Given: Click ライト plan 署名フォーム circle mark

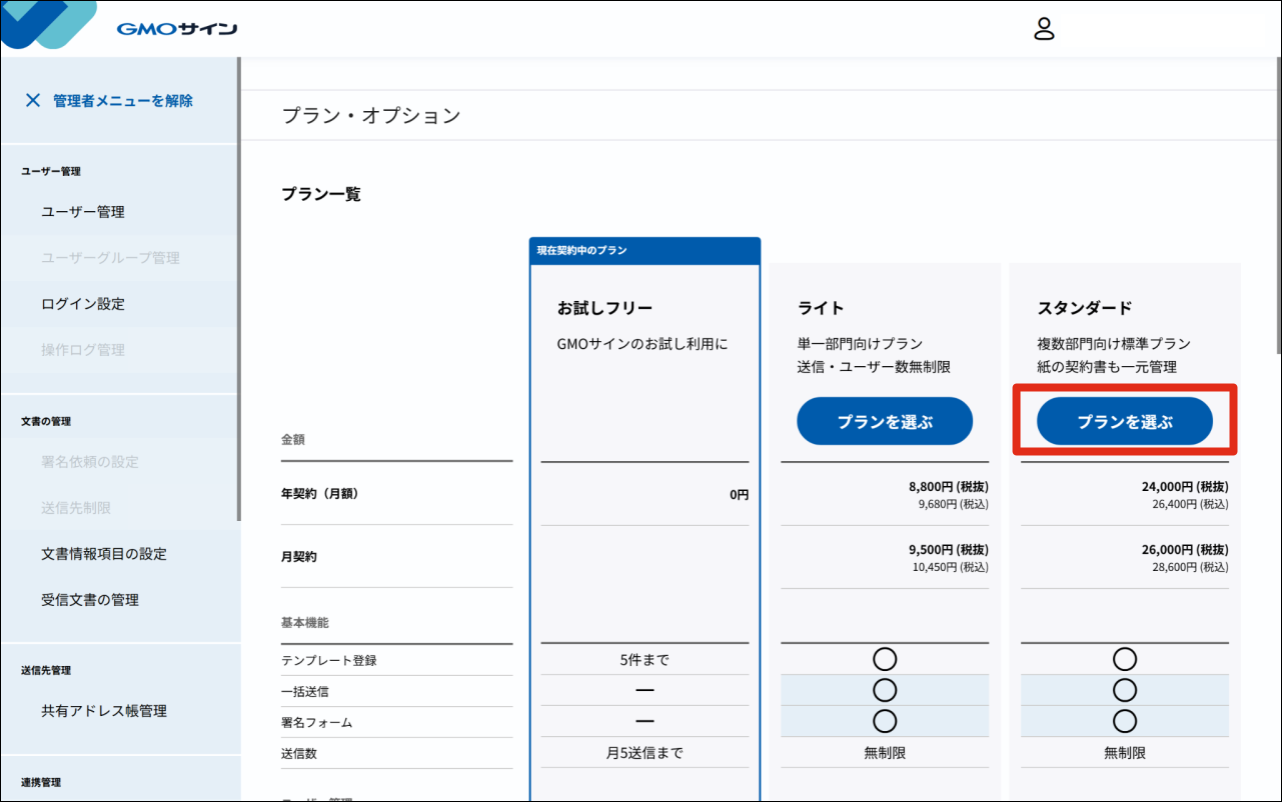Looking at the screenshot, I should click(x=884, y=721).
